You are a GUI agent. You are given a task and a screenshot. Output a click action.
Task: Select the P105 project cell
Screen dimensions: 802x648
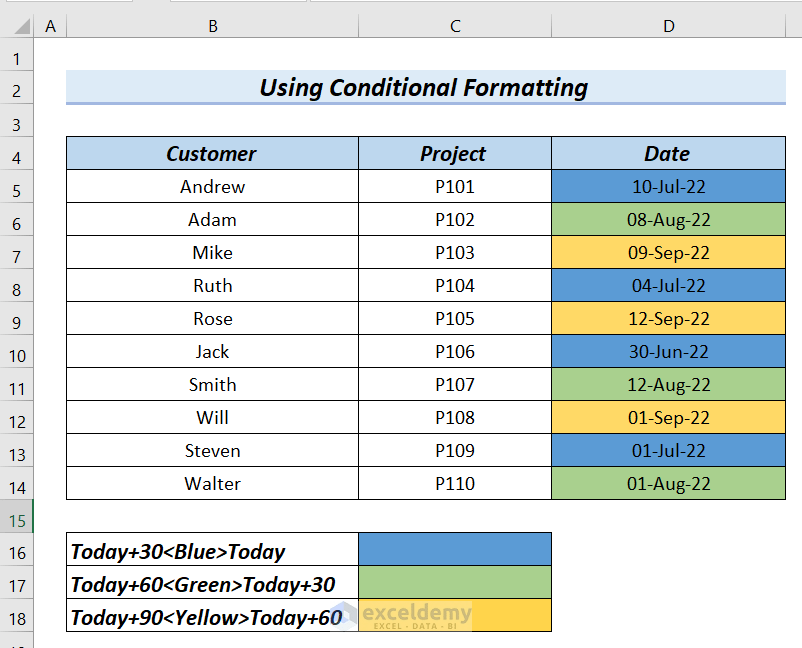454,319
